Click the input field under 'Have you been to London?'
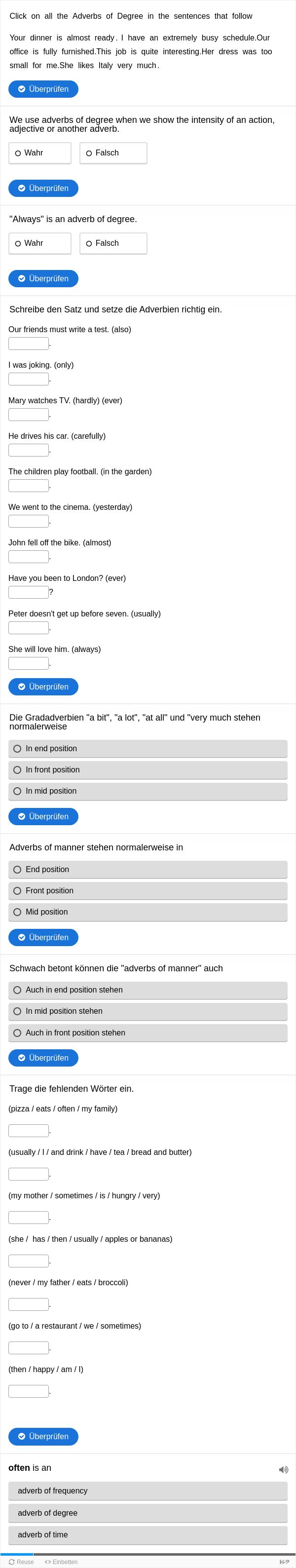 click(29, 592)
